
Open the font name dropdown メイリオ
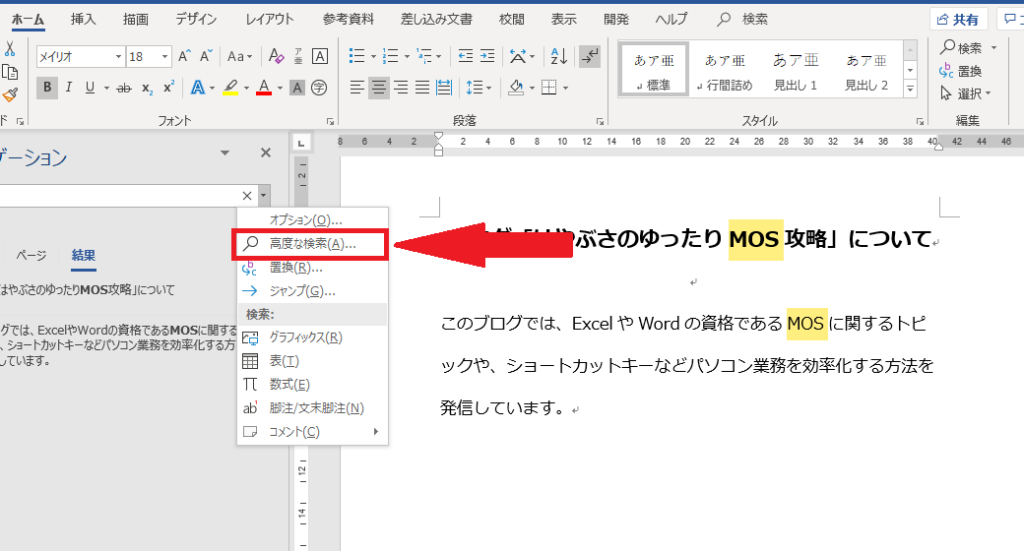click(118, 57)
